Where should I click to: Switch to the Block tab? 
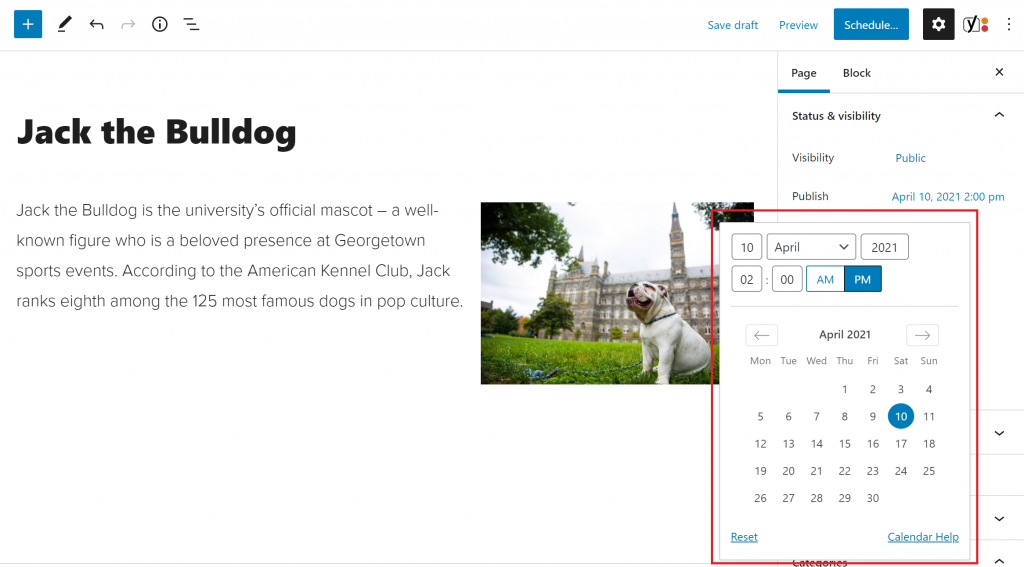857,73
